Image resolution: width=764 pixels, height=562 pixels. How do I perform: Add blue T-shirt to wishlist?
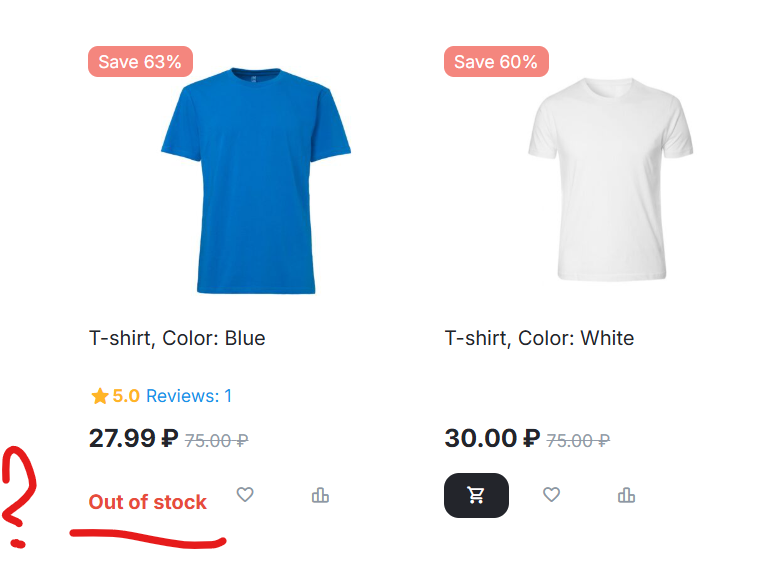point(245,494)
